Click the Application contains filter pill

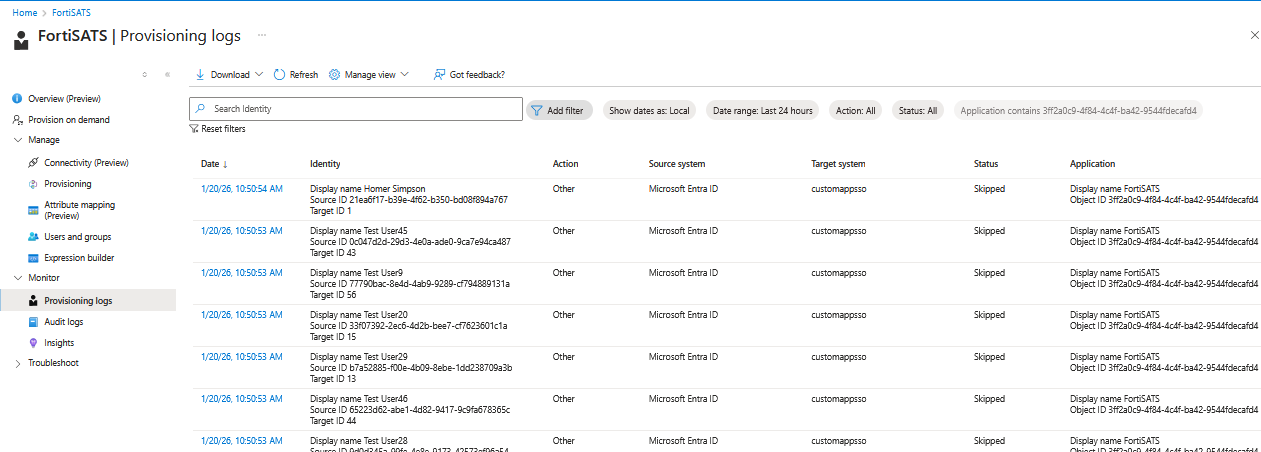tap(1079, 110)
